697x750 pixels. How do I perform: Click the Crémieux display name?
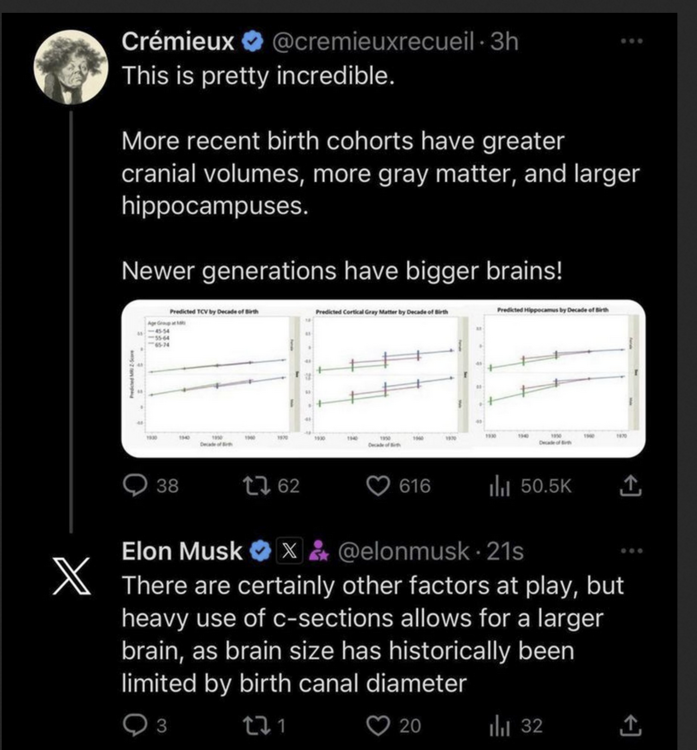point(178,42)
